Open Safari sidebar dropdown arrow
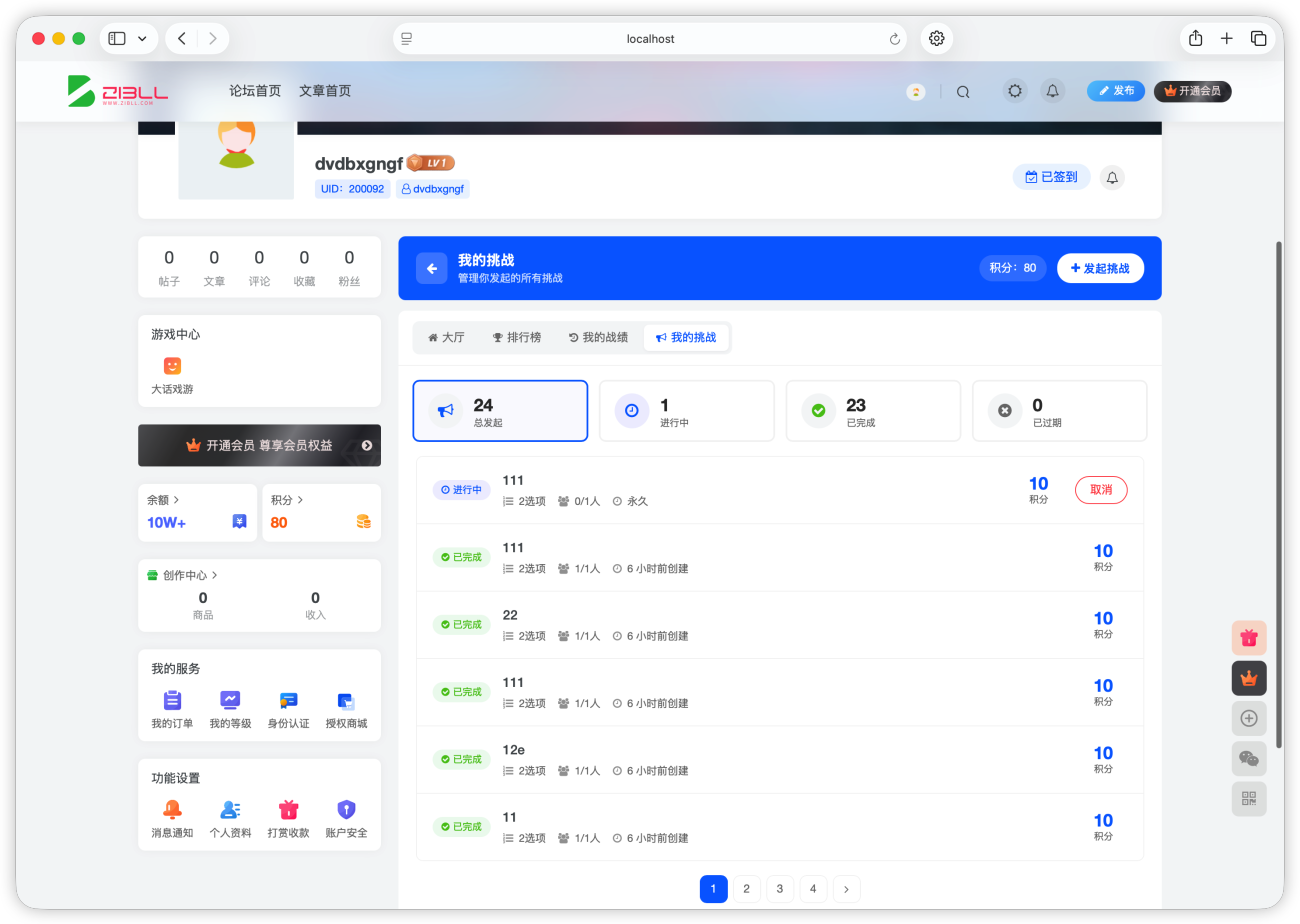The height and width of the screenshot is (924, 1300). [x=142, y=39]
